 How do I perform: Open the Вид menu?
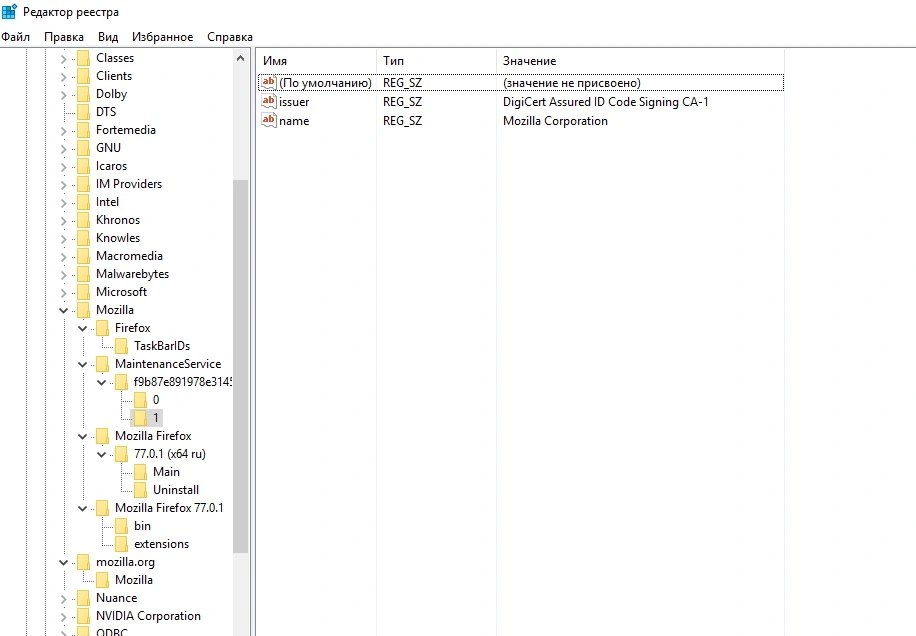point(107,37)
